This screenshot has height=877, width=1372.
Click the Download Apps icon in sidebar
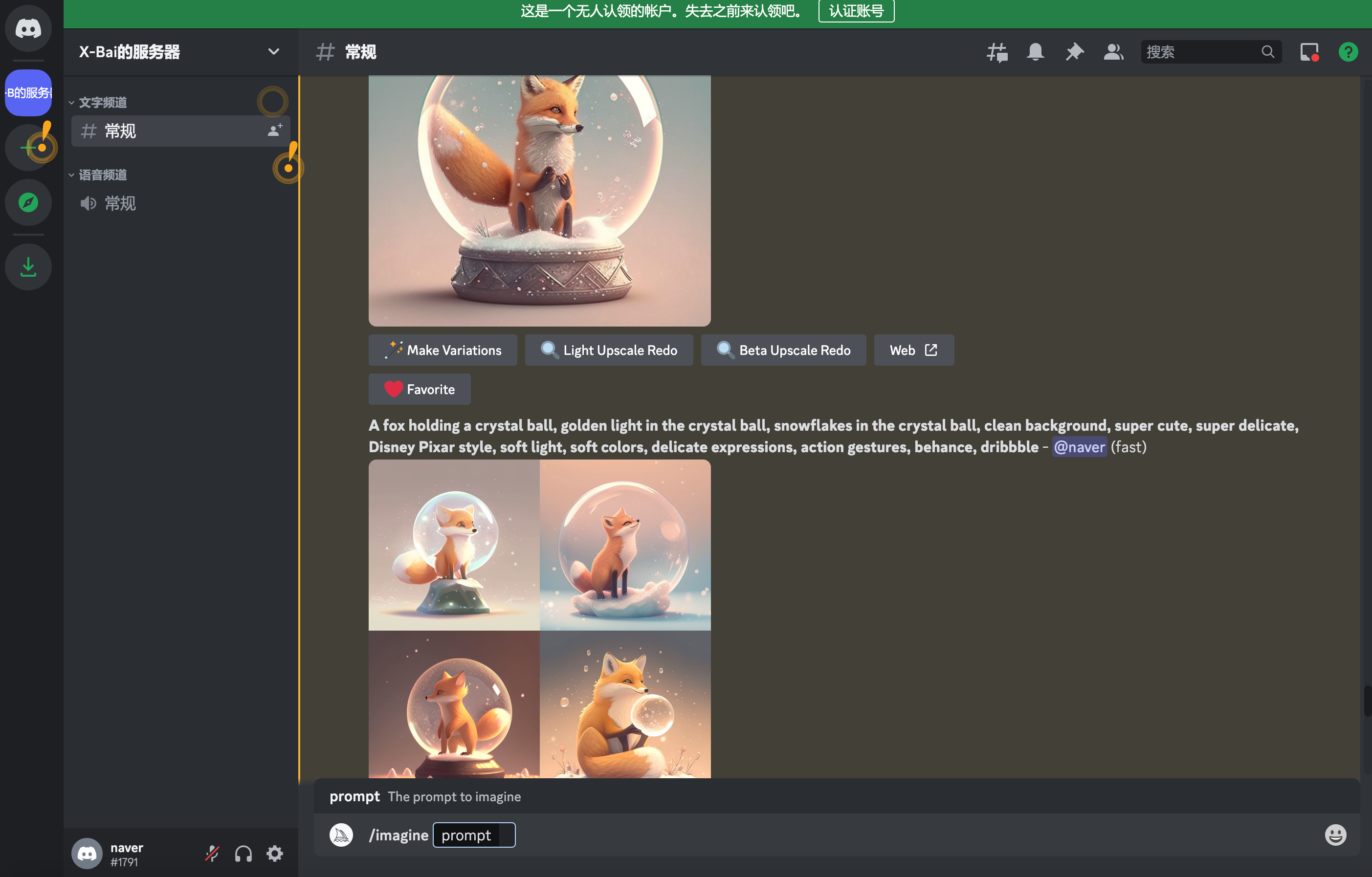click(x=28, y=266)
